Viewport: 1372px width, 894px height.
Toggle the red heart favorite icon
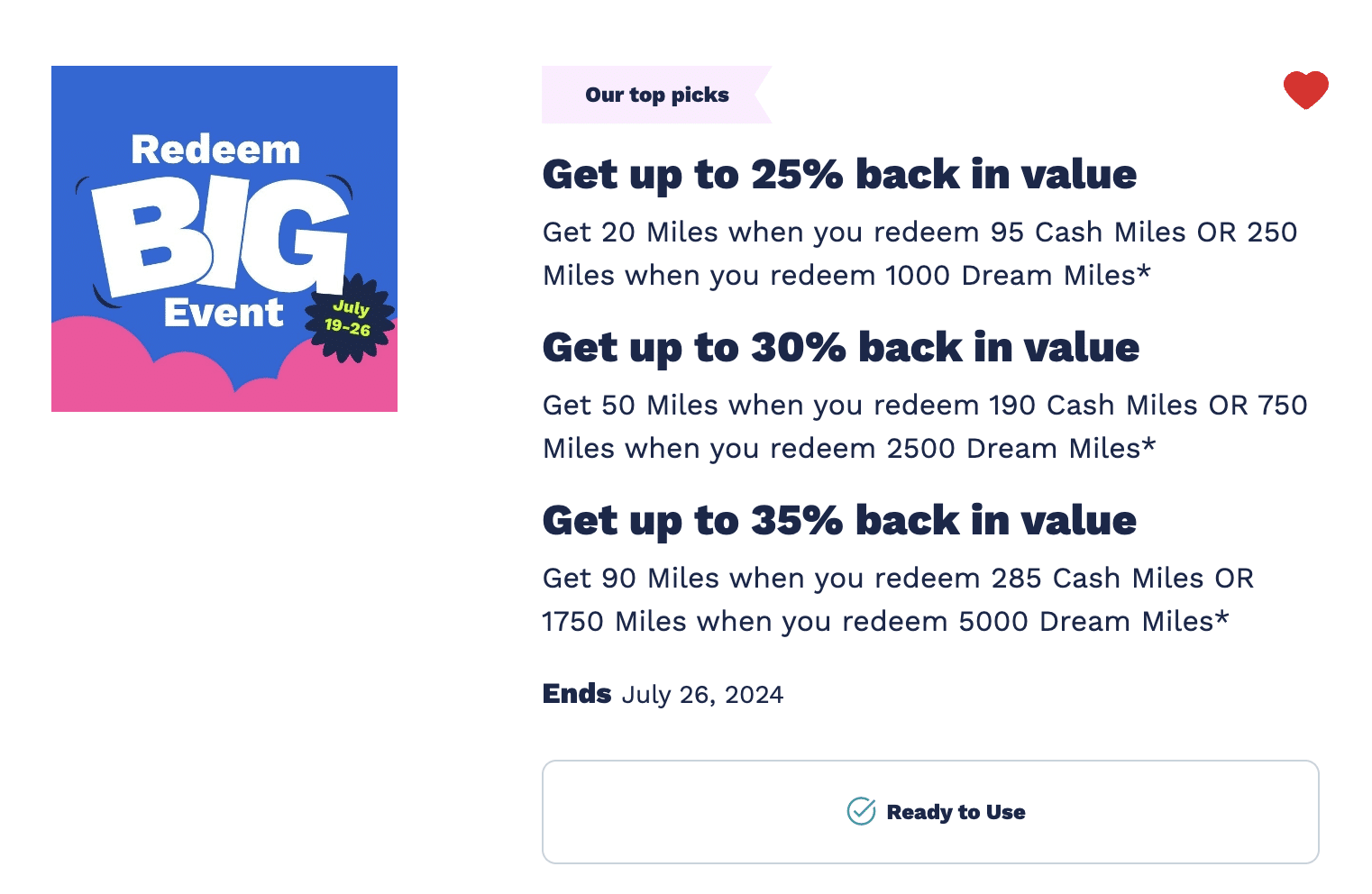point(1305,90)
